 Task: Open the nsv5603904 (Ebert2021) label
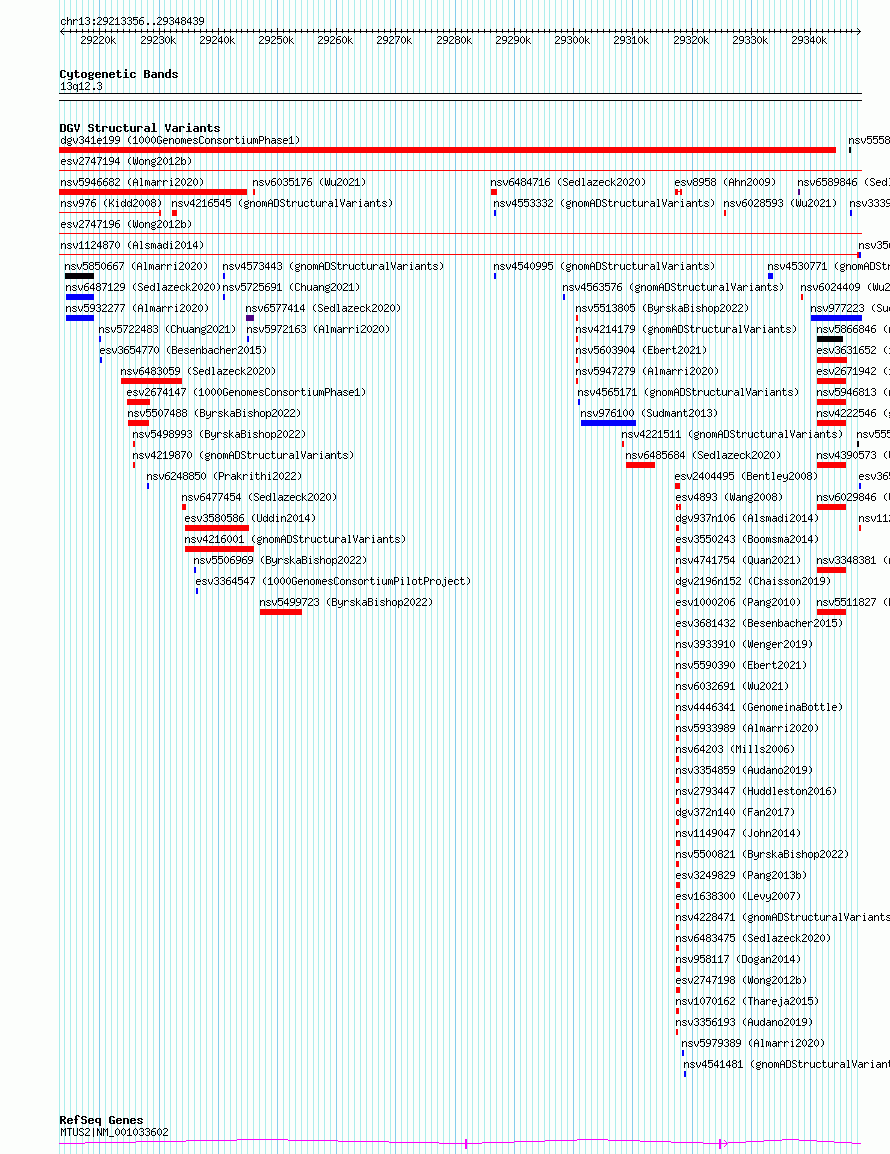coord(640,350)
